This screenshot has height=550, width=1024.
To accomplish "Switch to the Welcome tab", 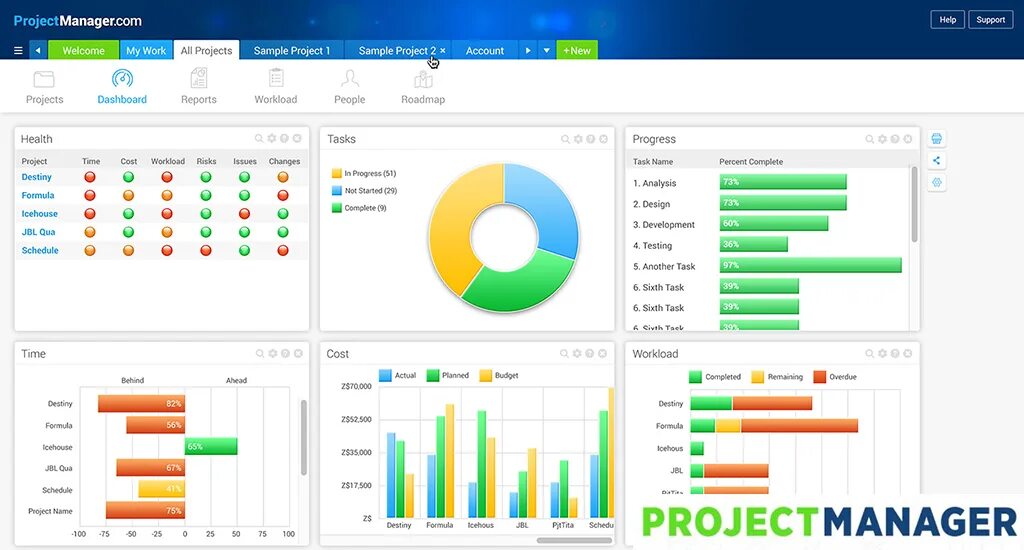I will click(x=84, y=50).
